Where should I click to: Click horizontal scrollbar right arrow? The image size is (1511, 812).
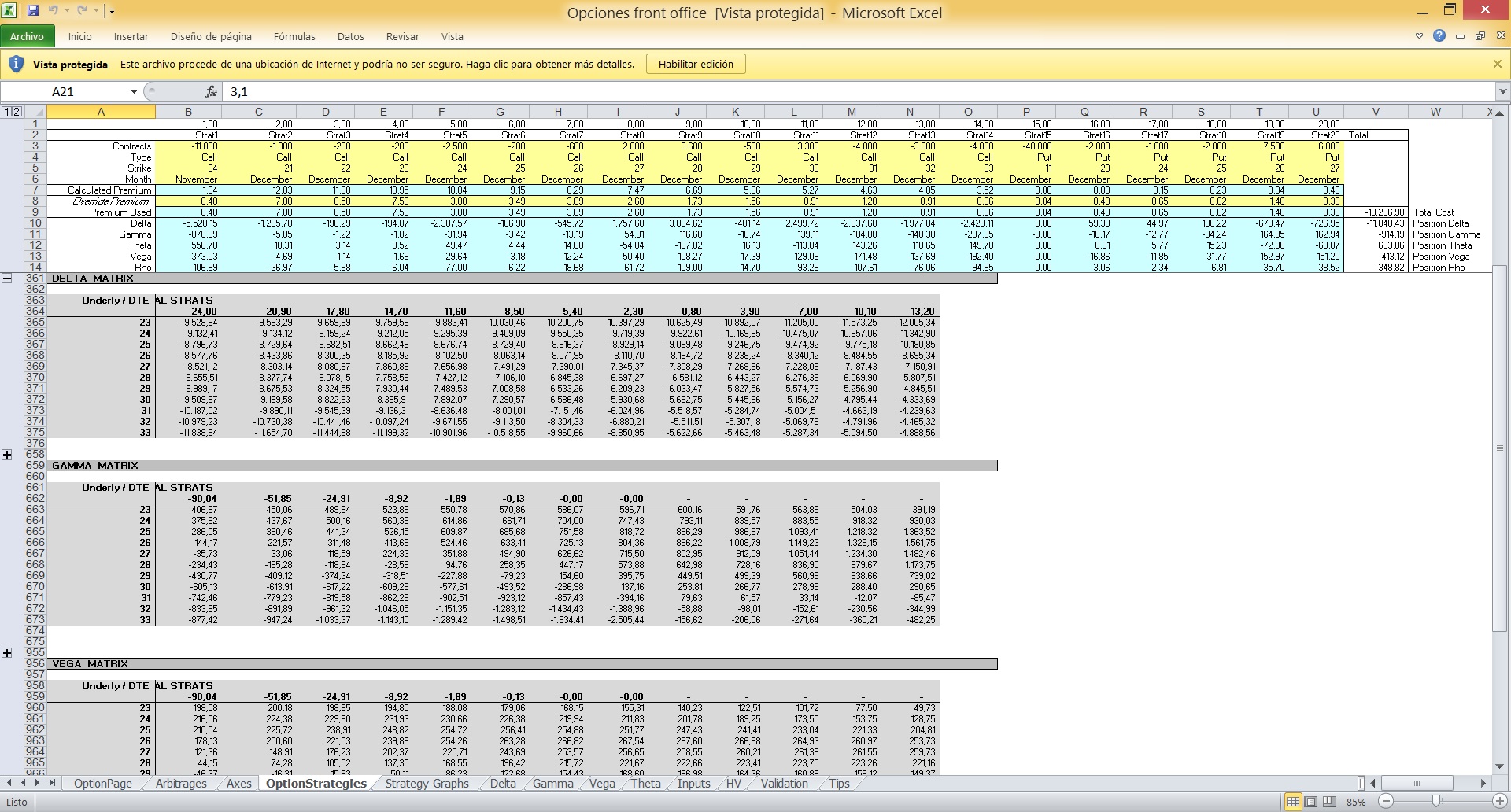point(1483,783)
